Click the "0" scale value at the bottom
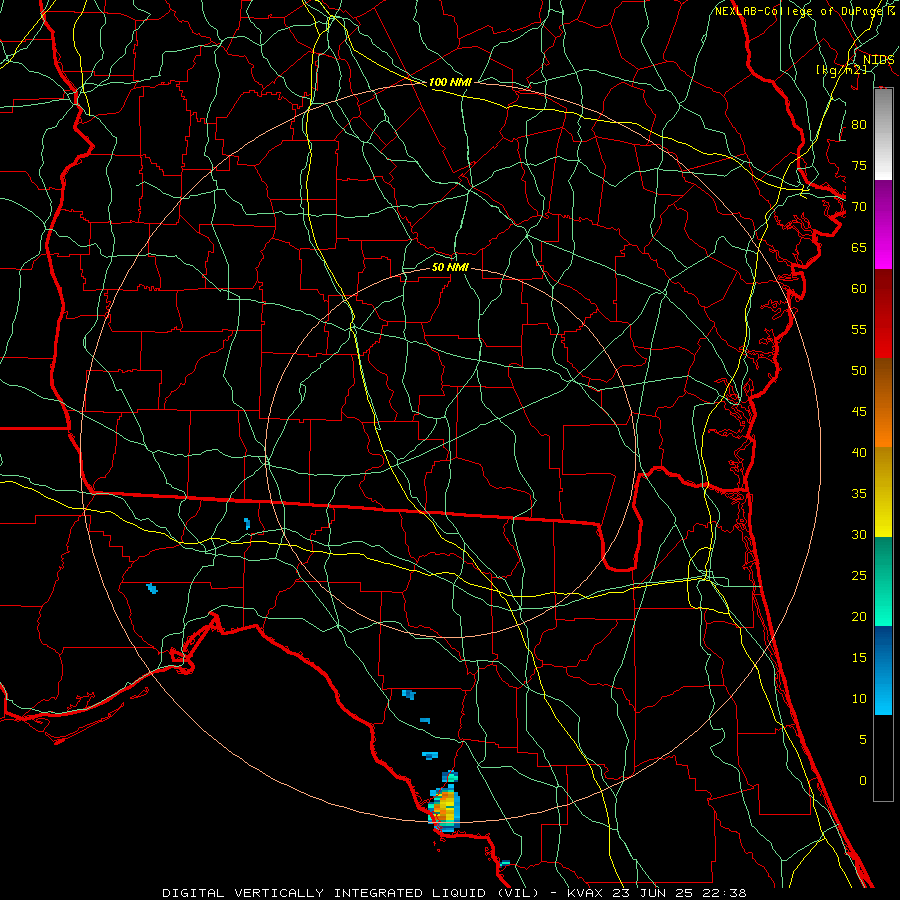The image size is (900, 900). [863, 781]
